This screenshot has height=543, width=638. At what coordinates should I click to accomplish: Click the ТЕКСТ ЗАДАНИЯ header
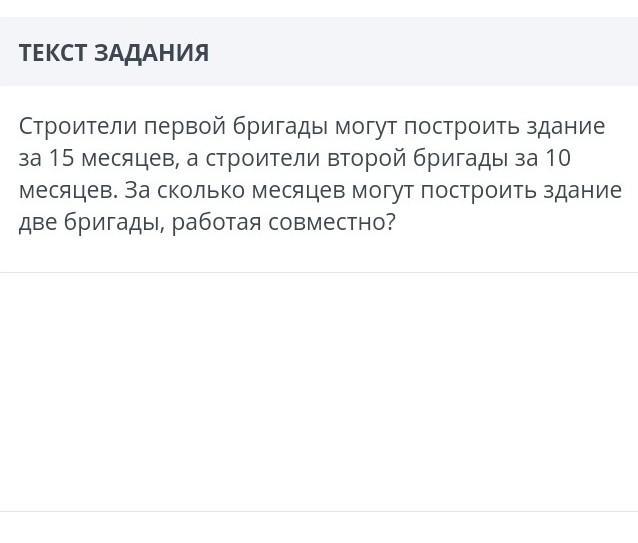click(114, 53)
